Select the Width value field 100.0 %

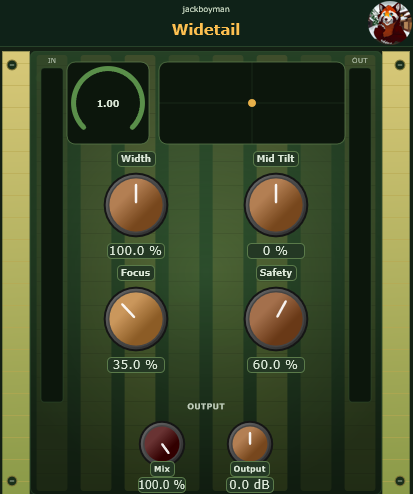click(136, 251)
